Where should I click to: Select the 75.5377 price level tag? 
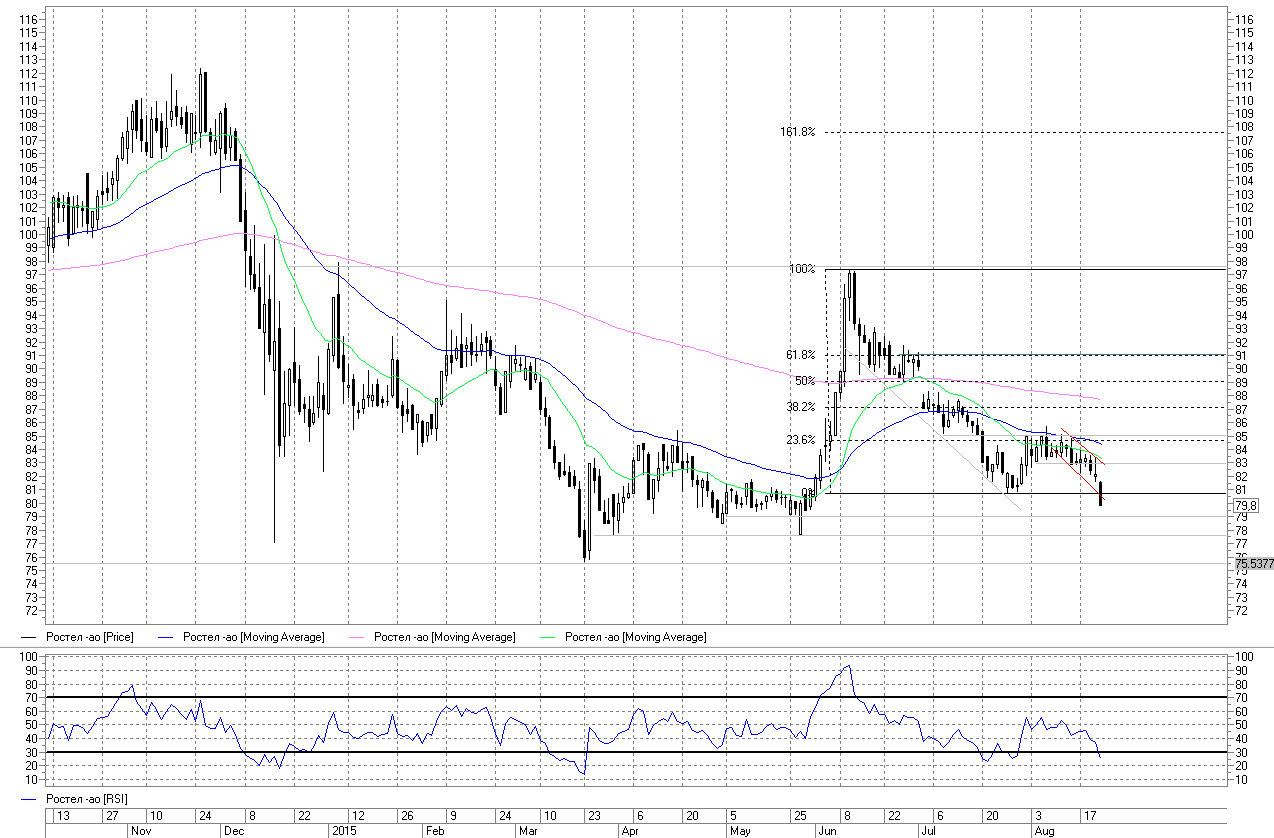point(1254,564)
